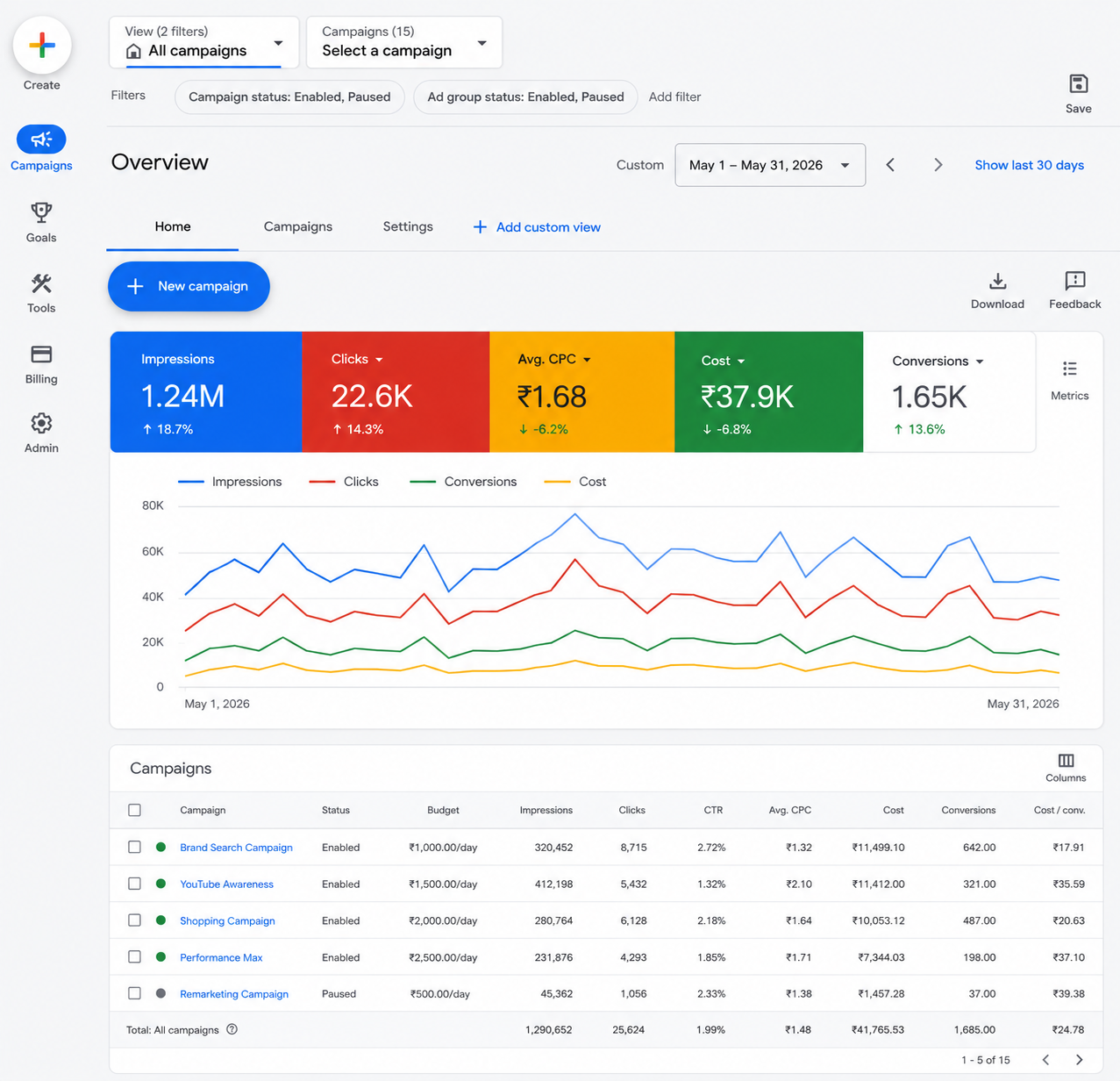This screenshot has height=1081, width=1120.
Task: Check the Shopping Campaign checkbox
Action: (x=134, y=920)
